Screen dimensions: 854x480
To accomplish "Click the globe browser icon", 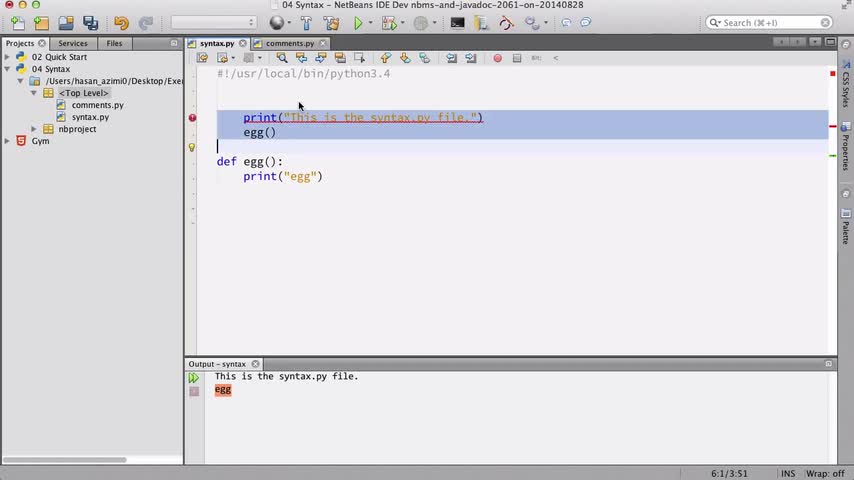I will pyautogui.click(x=277, y=23).
